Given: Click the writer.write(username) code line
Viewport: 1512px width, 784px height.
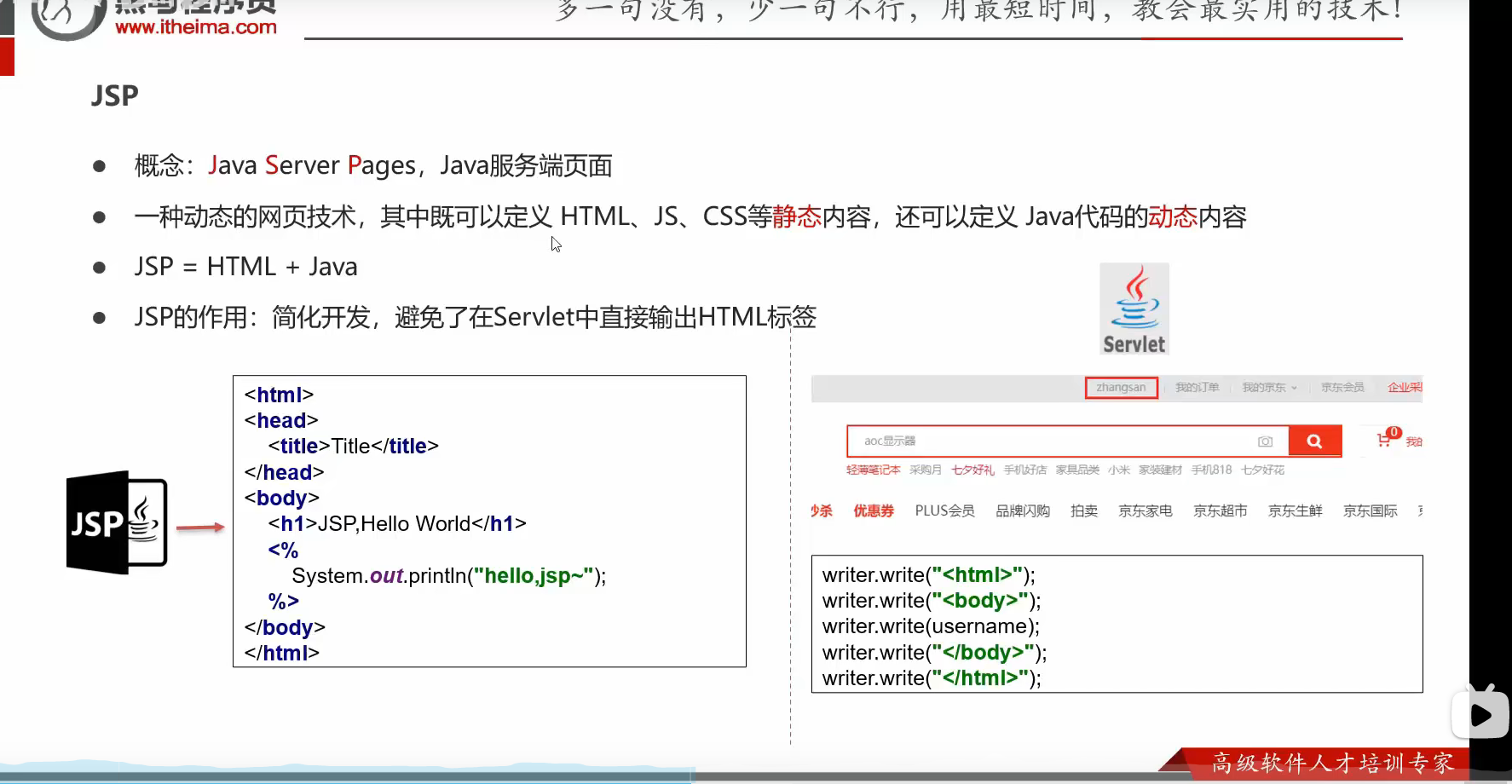Looking at the screenshot, I should coord(931,626).
